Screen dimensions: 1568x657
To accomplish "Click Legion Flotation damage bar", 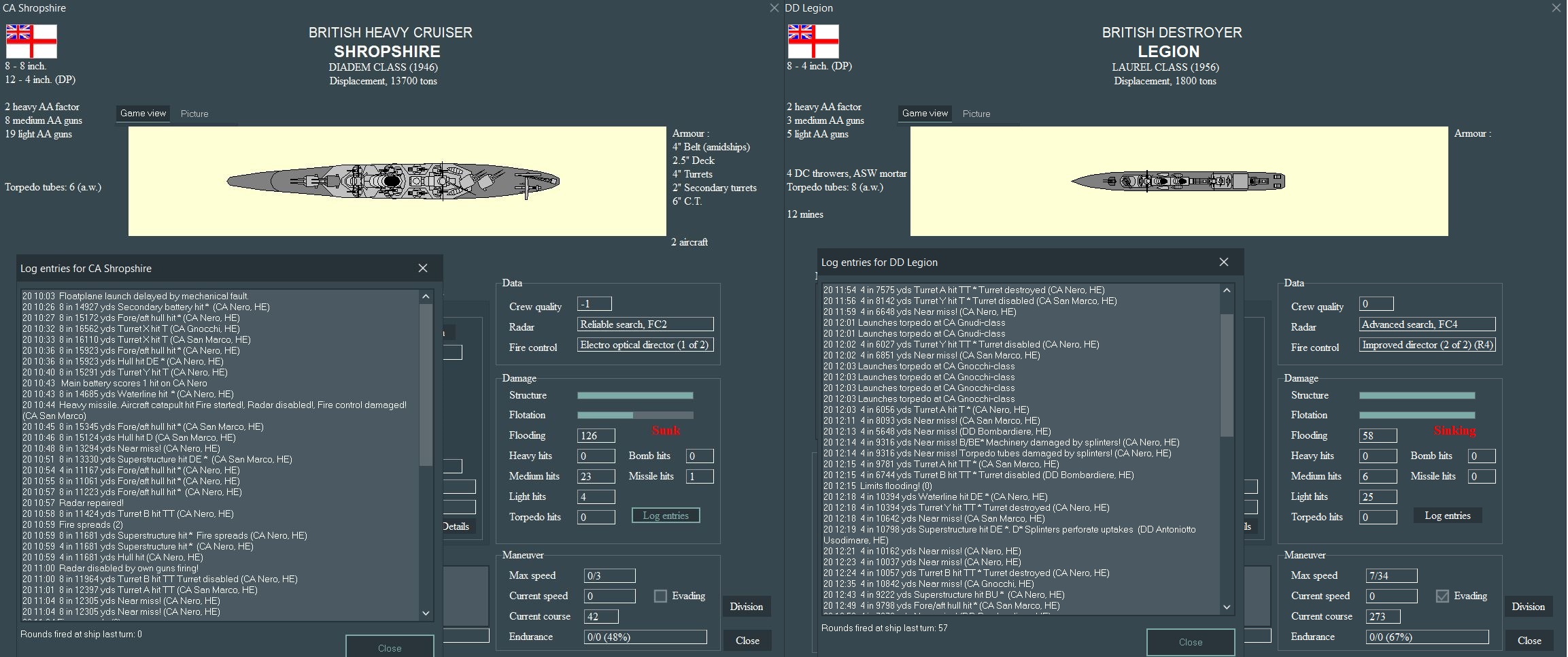I will tap(1417, 415).
